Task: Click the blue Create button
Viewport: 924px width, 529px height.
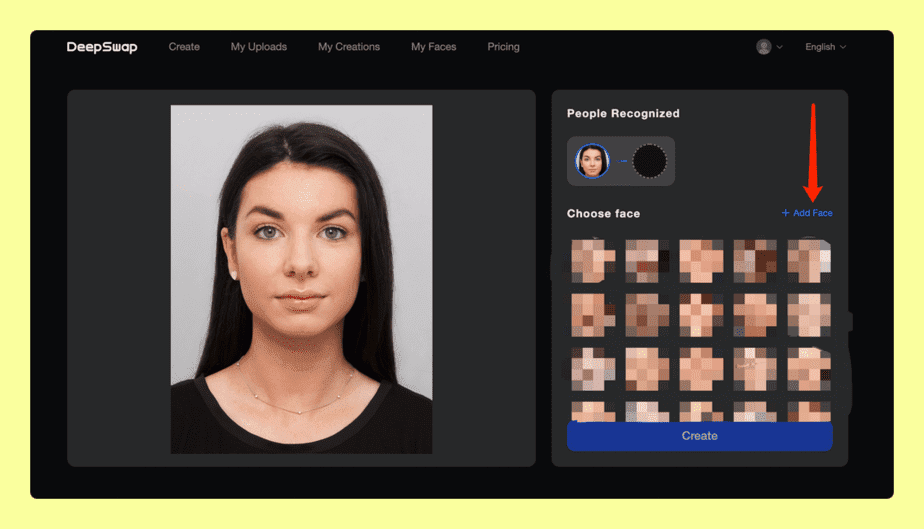Action: 699,436
